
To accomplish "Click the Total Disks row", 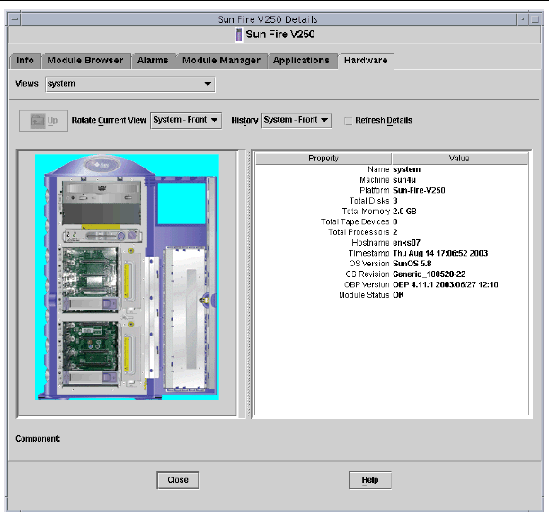I will (391, 201).
